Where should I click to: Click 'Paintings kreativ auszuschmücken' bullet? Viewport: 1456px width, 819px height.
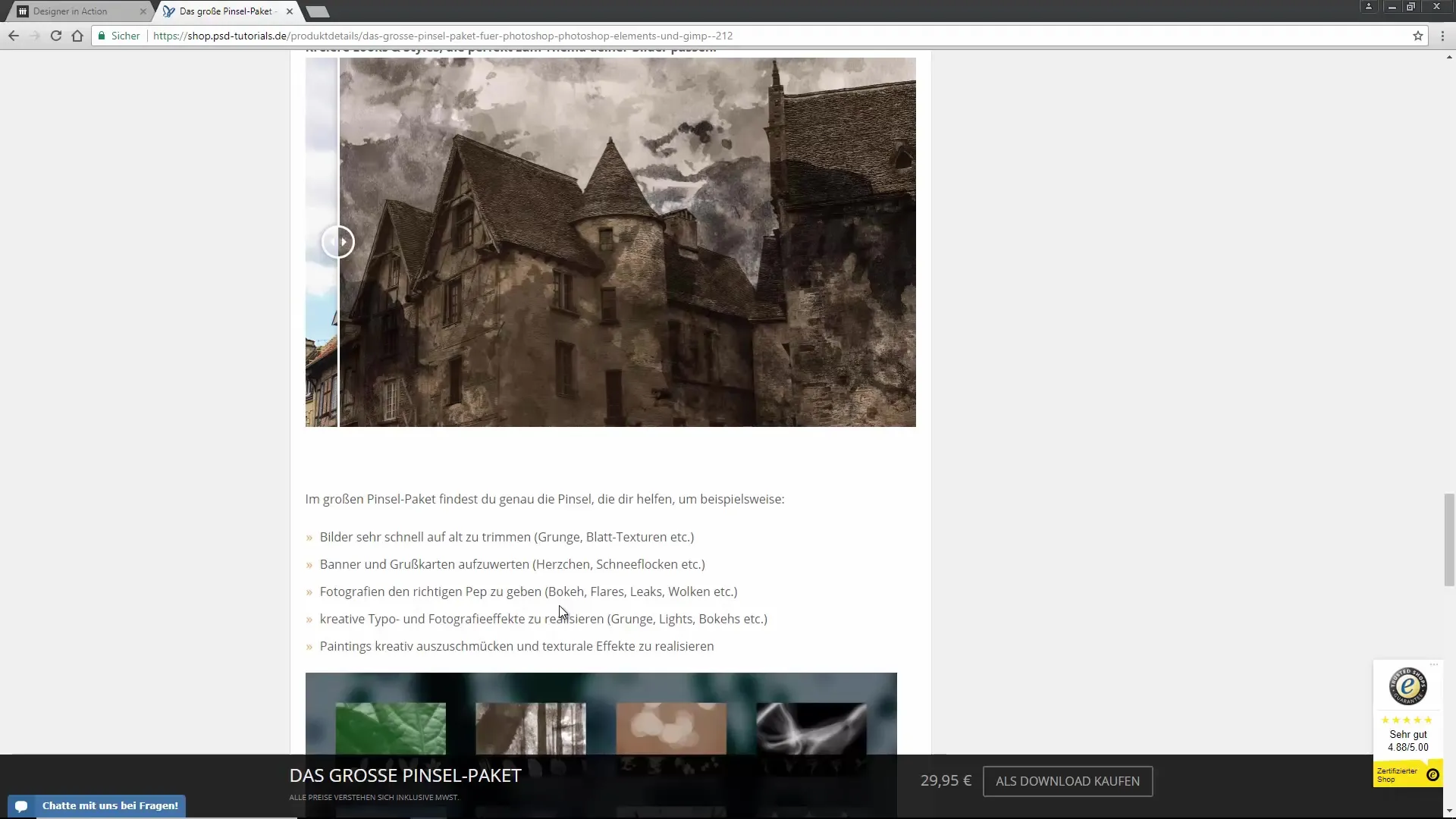tap(516, 646)
